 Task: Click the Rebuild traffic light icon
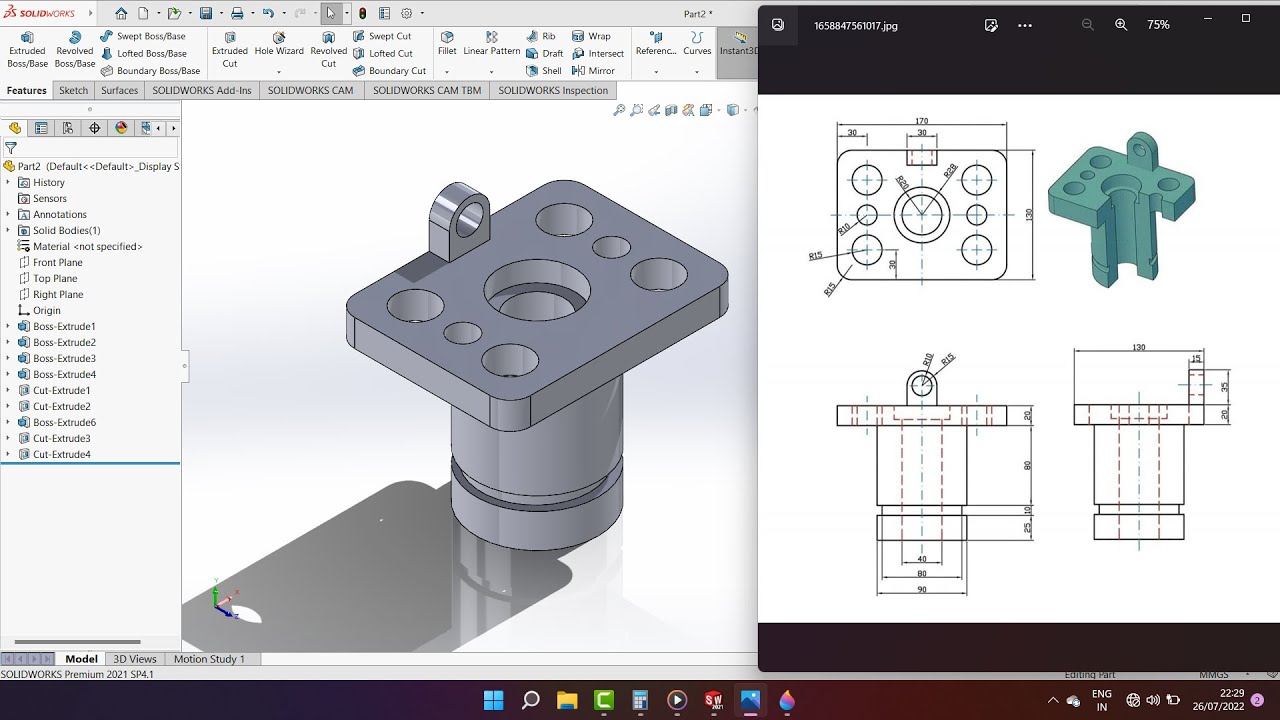[362, 14]
